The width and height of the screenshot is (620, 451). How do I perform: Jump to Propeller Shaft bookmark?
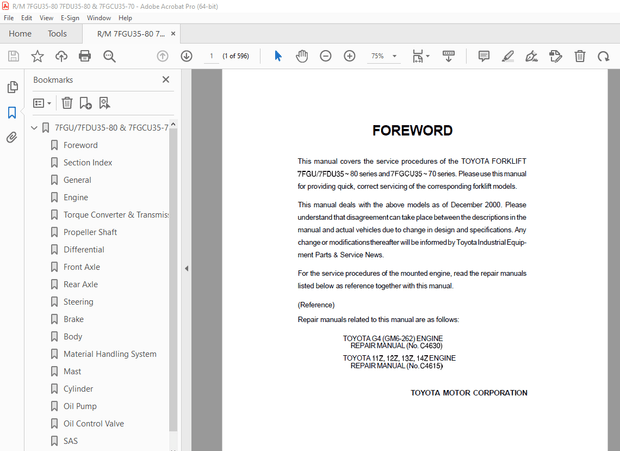tap(90, 232)
